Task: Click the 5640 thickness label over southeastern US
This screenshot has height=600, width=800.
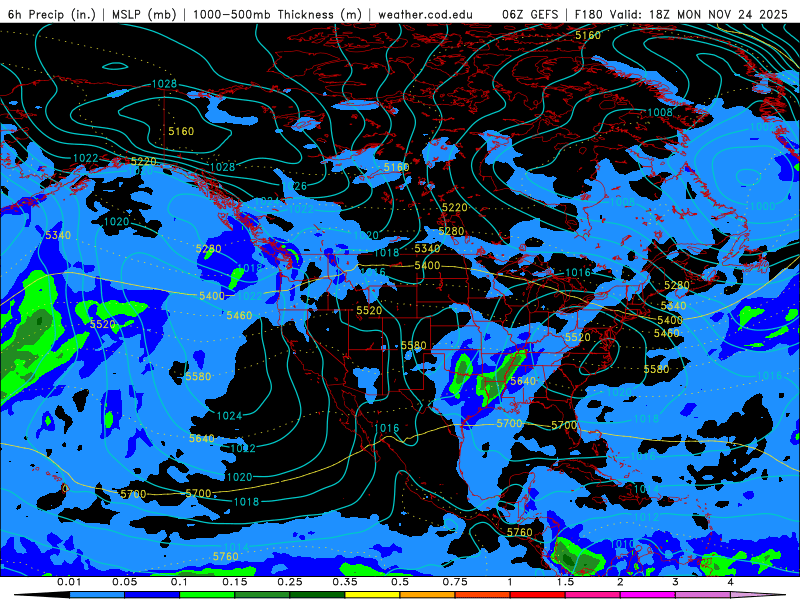Action: pyautogui.click(x=523, y=381)
